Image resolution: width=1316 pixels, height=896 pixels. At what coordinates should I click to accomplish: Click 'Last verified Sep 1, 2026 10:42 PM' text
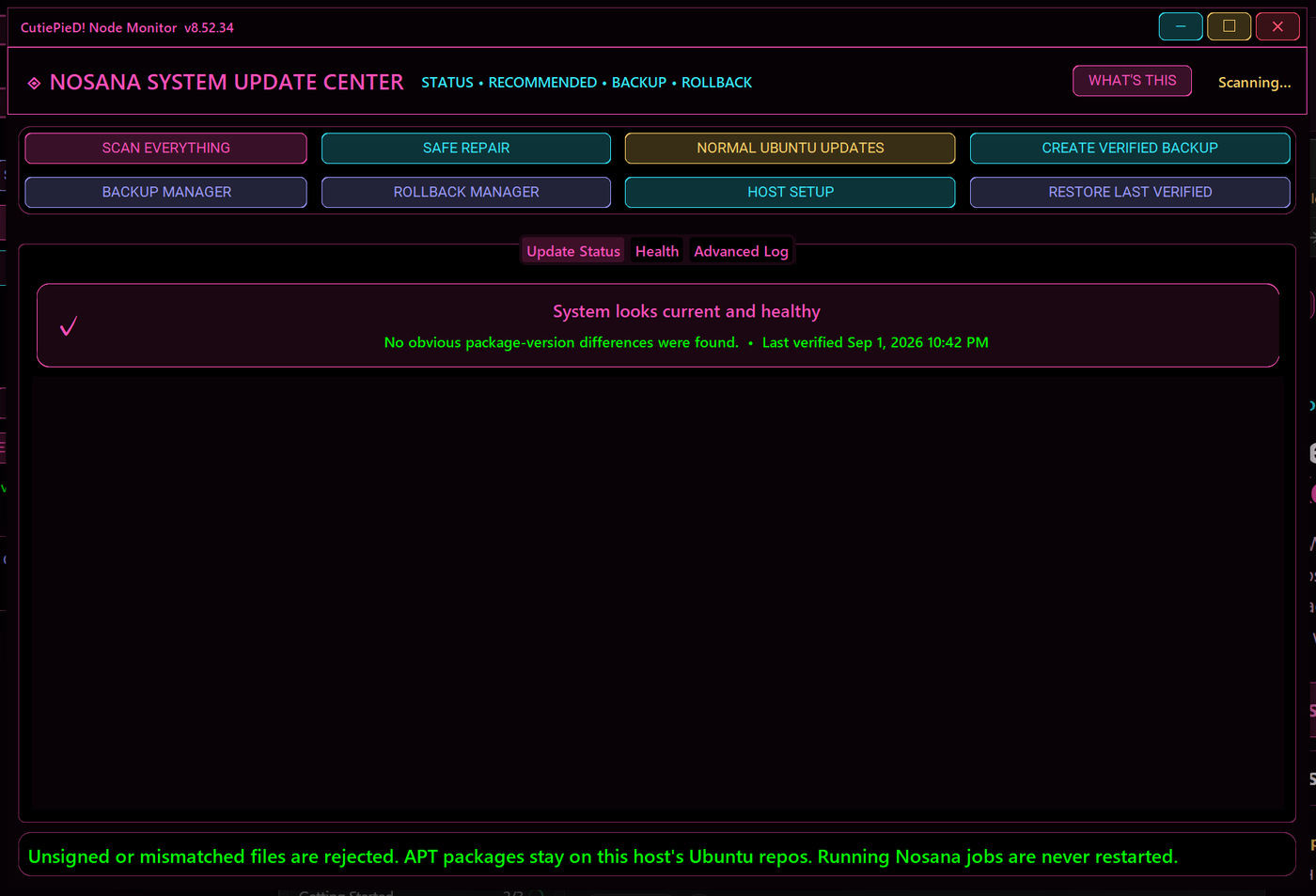tap(875, 342)
